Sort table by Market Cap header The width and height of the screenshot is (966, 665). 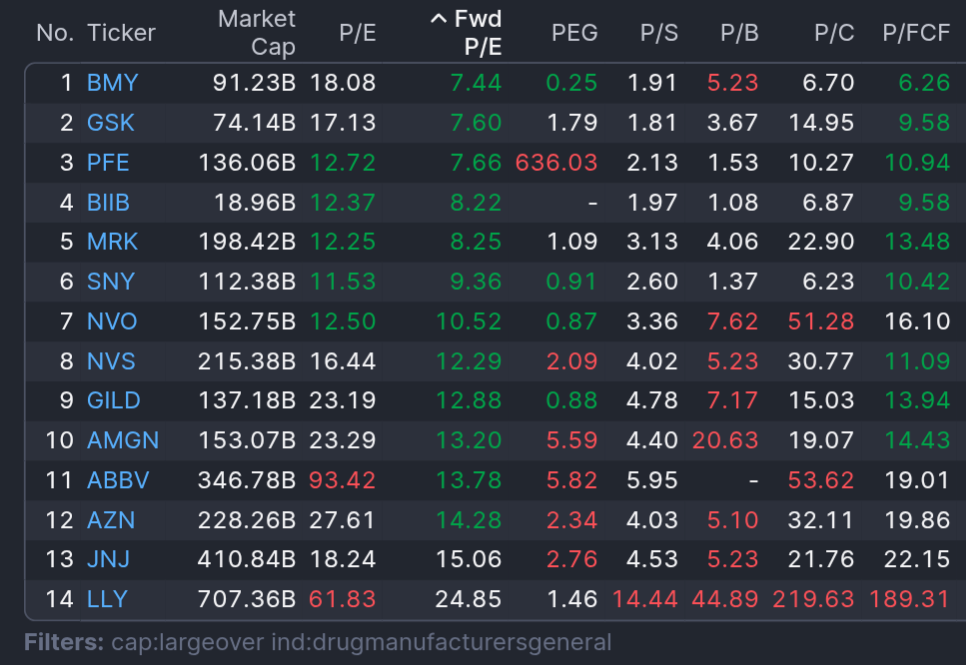click(x=257, y=33)
